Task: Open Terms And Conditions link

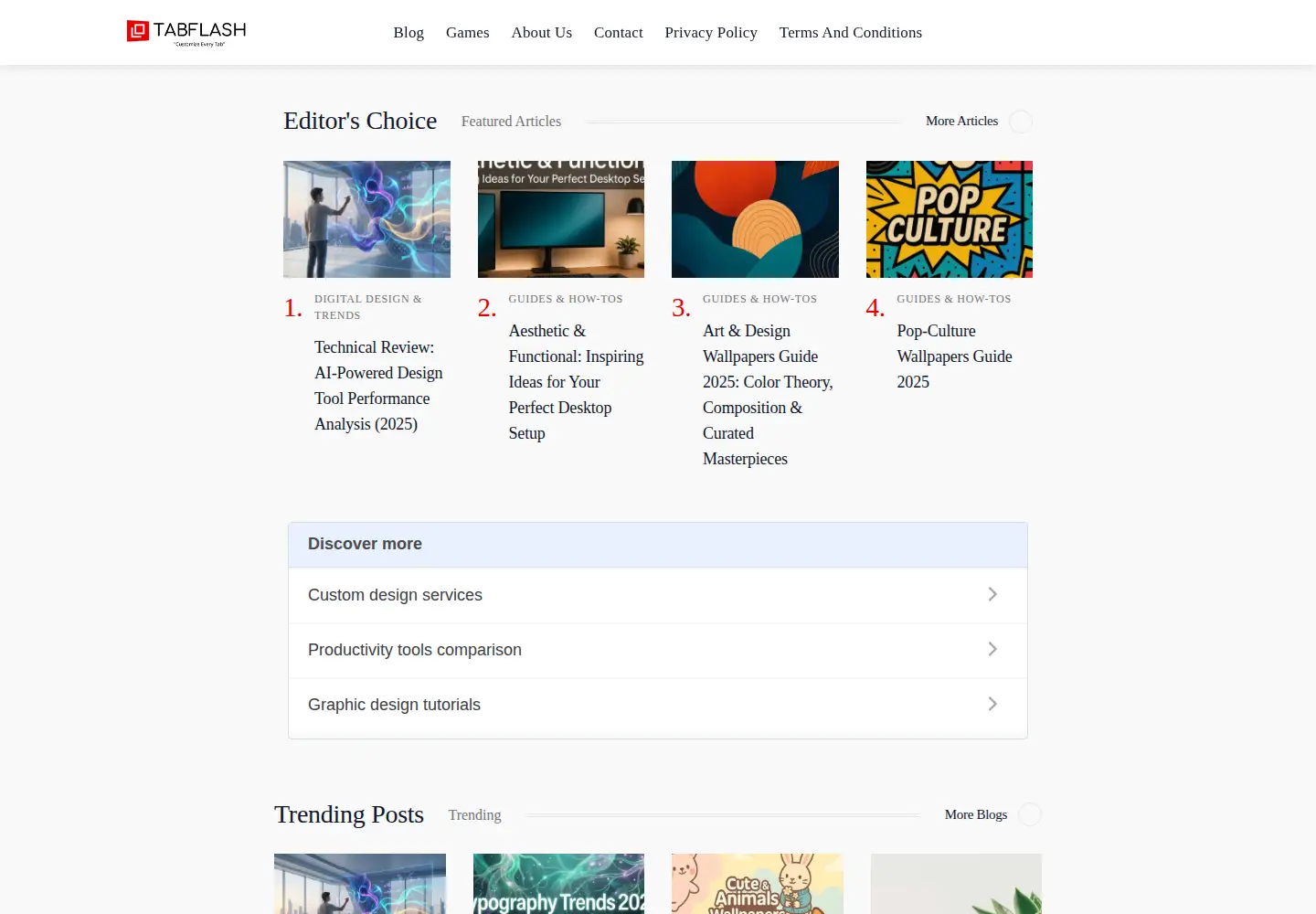Action: 851,32
